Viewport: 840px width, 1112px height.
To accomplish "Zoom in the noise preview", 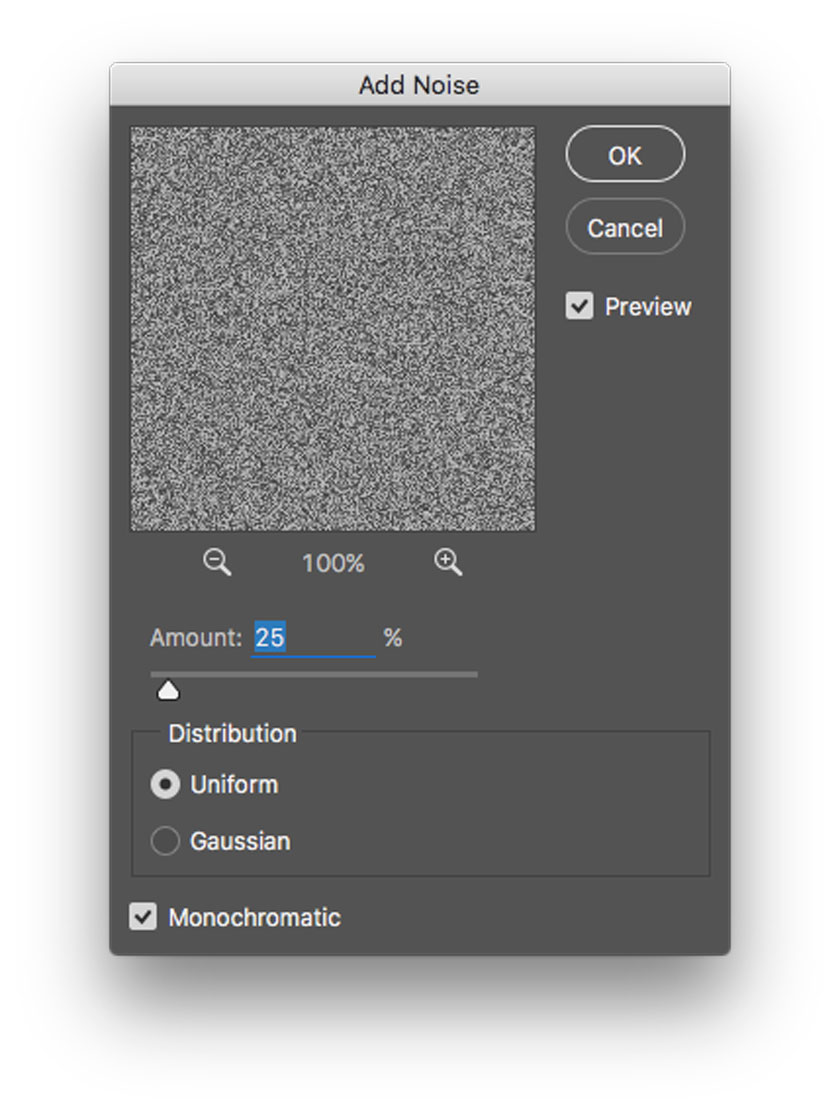I will point(448,562).
